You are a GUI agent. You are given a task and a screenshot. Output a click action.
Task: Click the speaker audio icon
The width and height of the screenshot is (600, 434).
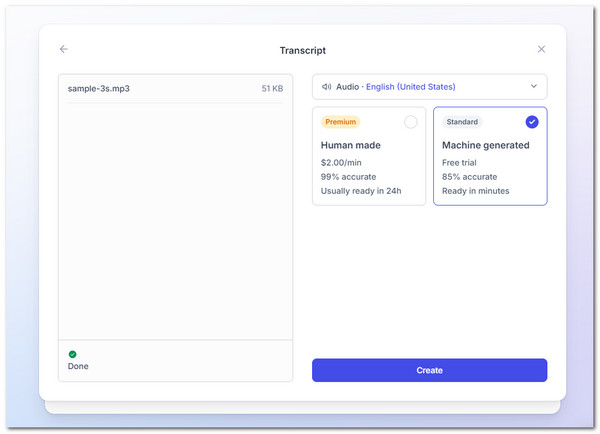[326, 86]
